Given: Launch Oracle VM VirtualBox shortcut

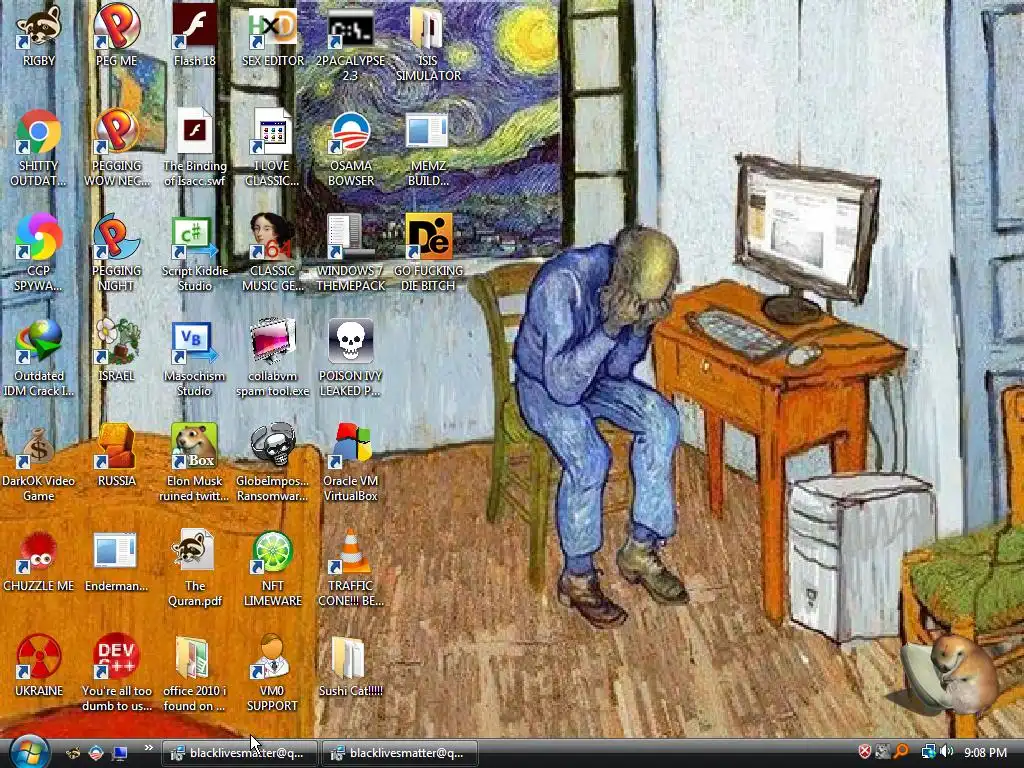Looking at the screenshot, I should 351,447.
